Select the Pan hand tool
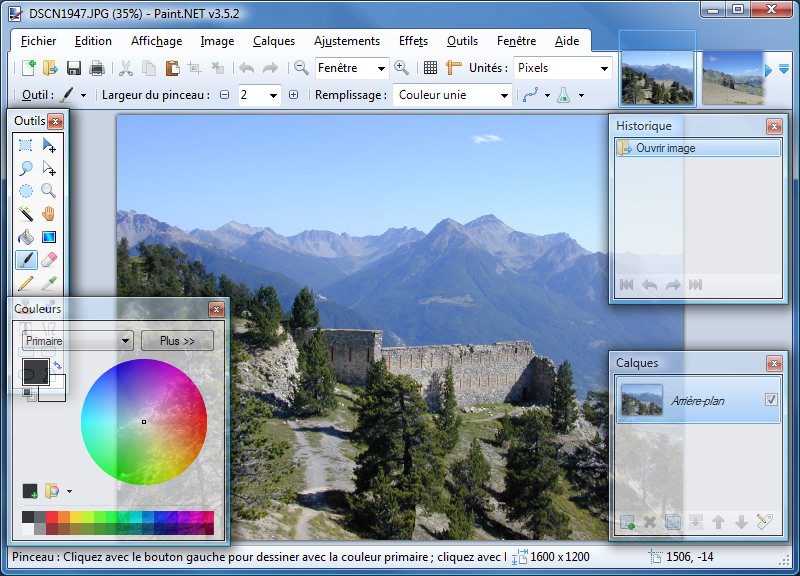 coord(49,214)
